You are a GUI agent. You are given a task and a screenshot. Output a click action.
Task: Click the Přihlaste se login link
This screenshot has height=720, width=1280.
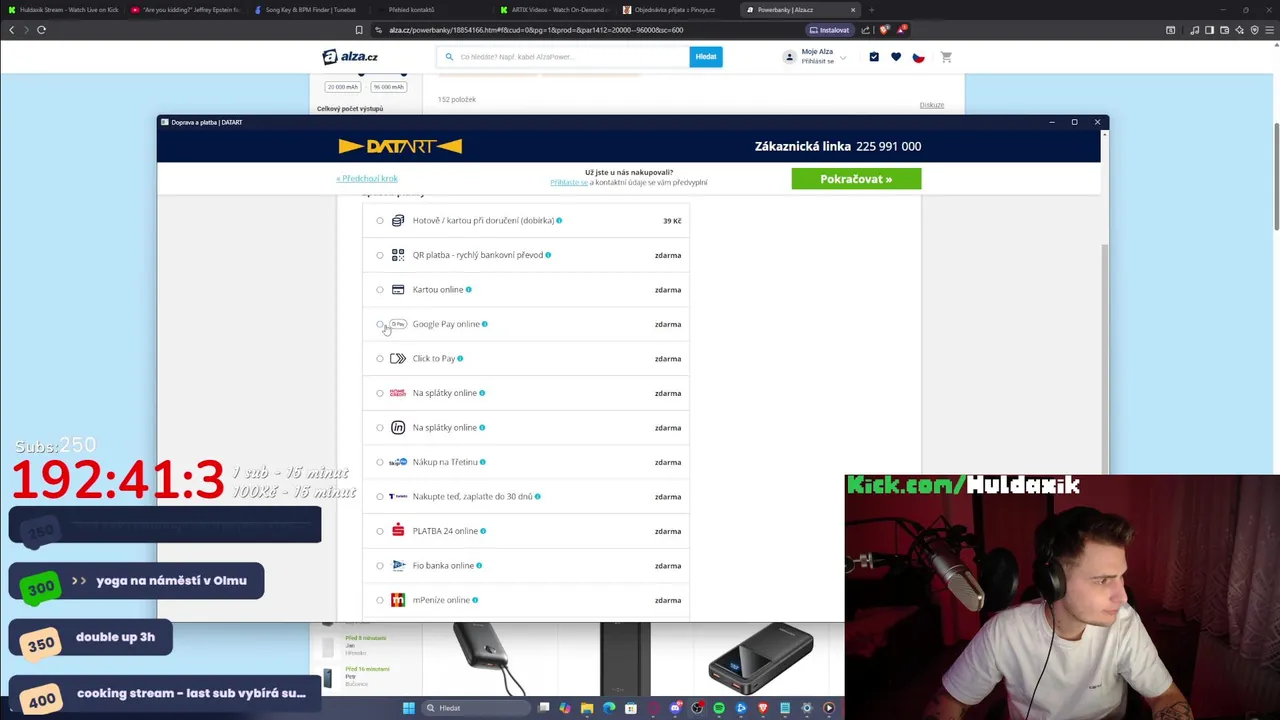[569, 183]
